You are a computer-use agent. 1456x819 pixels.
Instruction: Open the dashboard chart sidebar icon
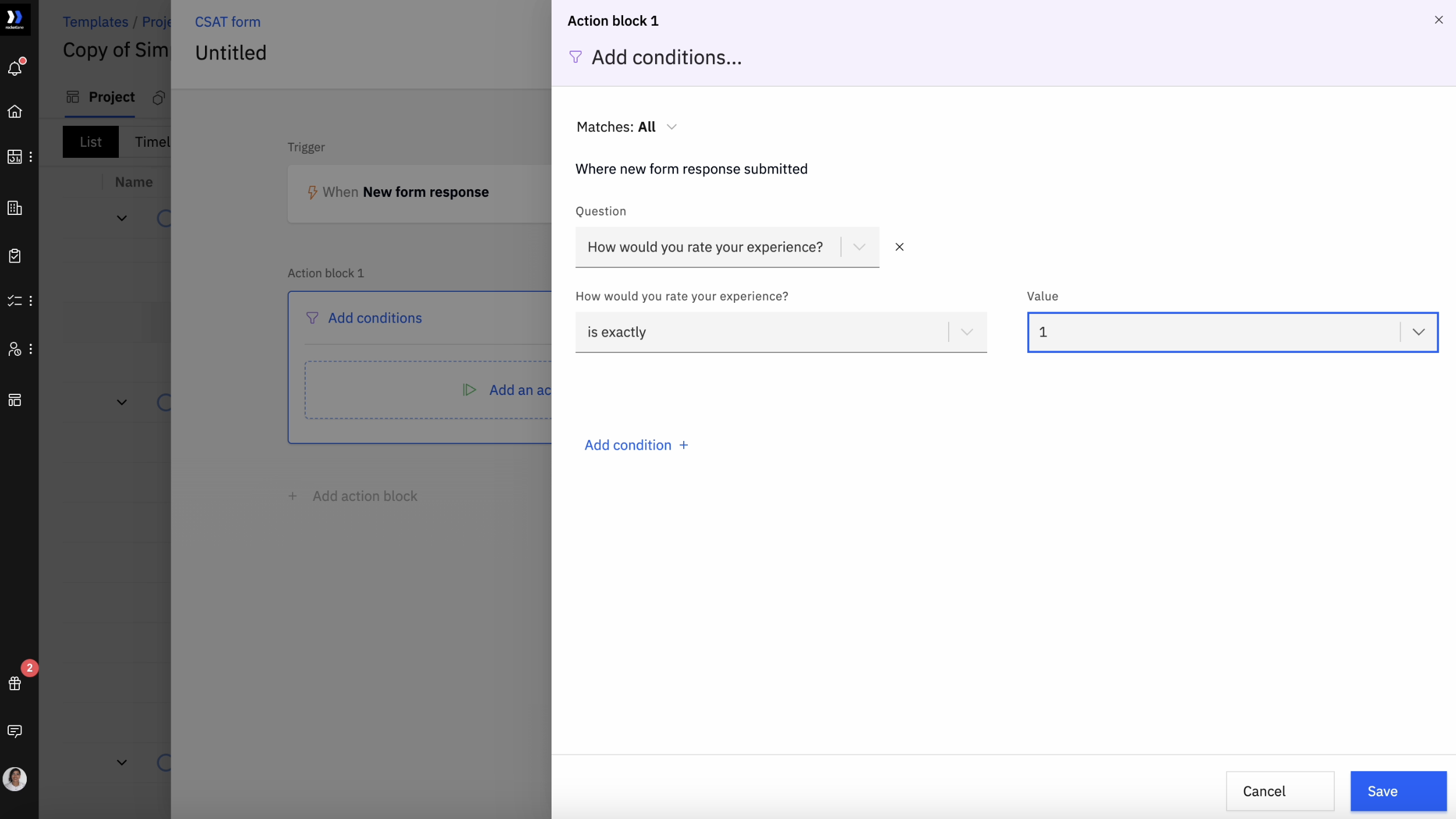point(15,157)
